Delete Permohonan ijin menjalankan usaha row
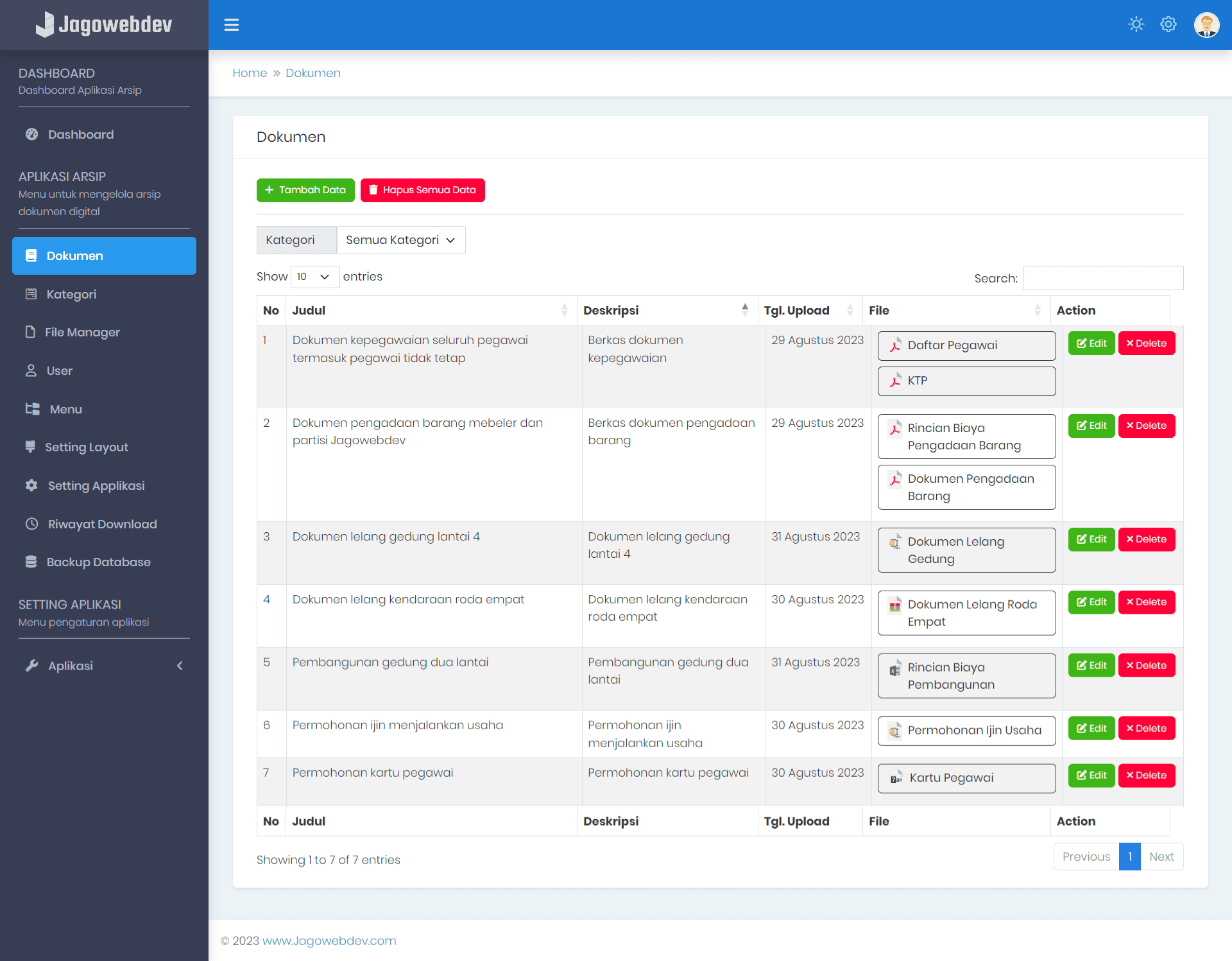 (x=1147, y=729)
